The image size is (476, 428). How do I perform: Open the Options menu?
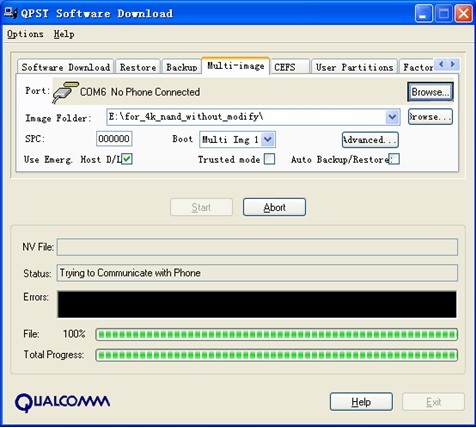25,34
